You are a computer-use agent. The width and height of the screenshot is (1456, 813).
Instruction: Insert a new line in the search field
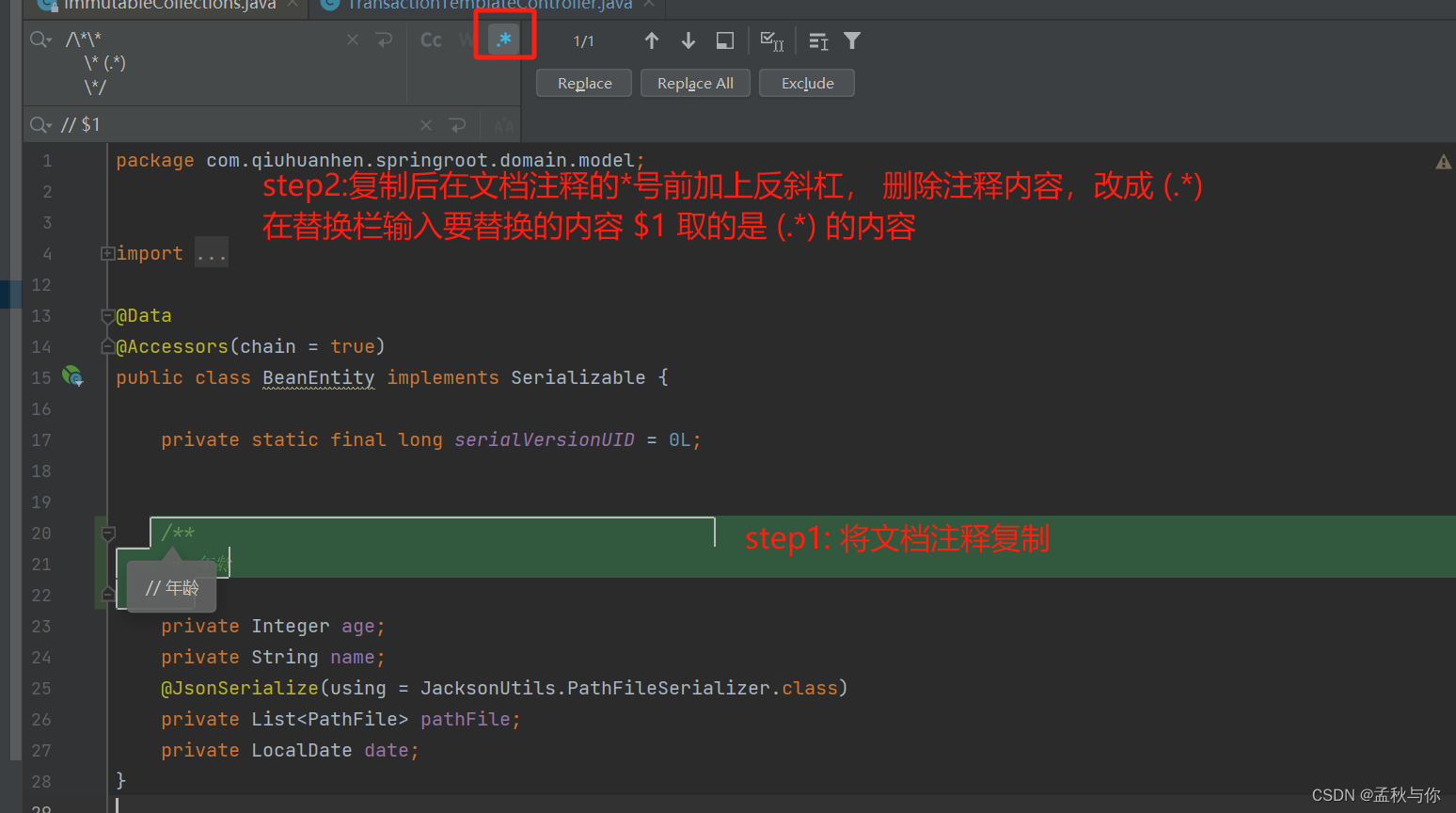384,40
